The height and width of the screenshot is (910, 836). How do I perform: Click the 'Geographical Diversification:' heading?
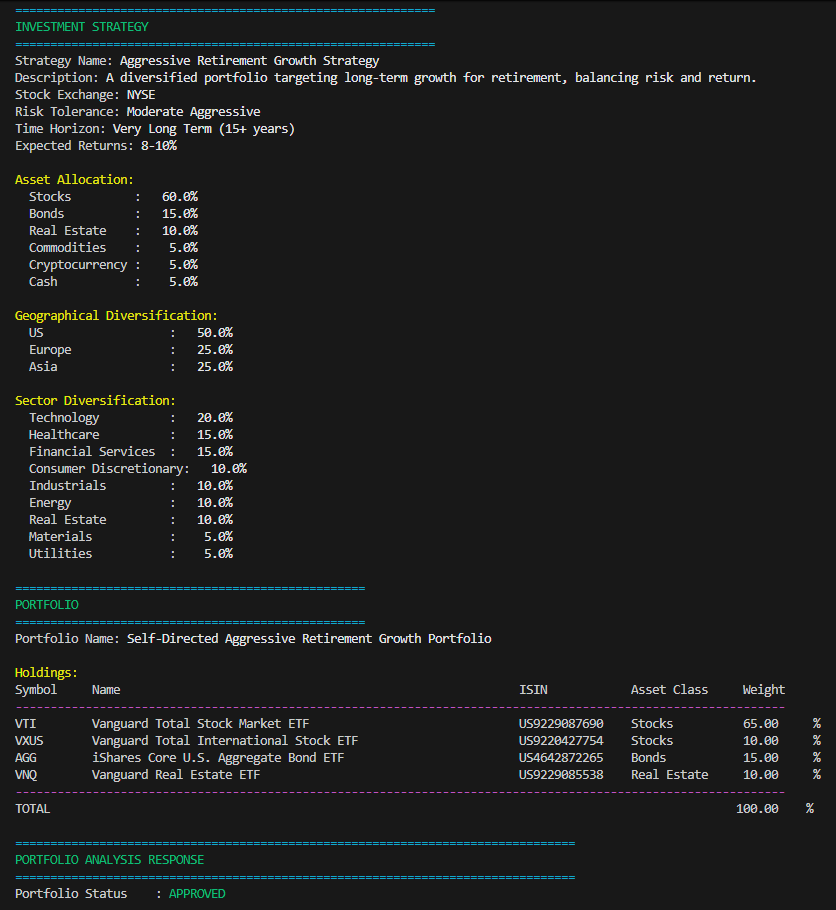pos(116,316)
